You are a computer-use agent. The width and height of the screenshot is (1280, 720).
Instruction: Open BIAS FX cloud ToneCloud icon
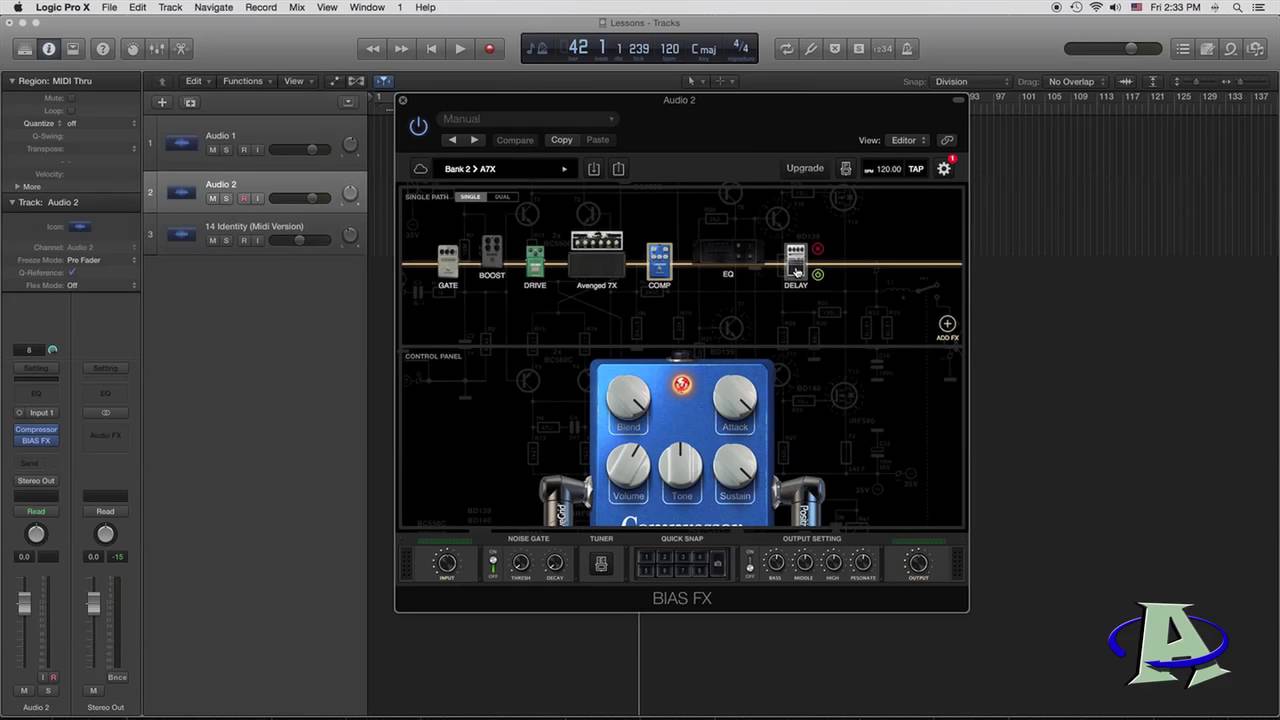tap(420, 169)
